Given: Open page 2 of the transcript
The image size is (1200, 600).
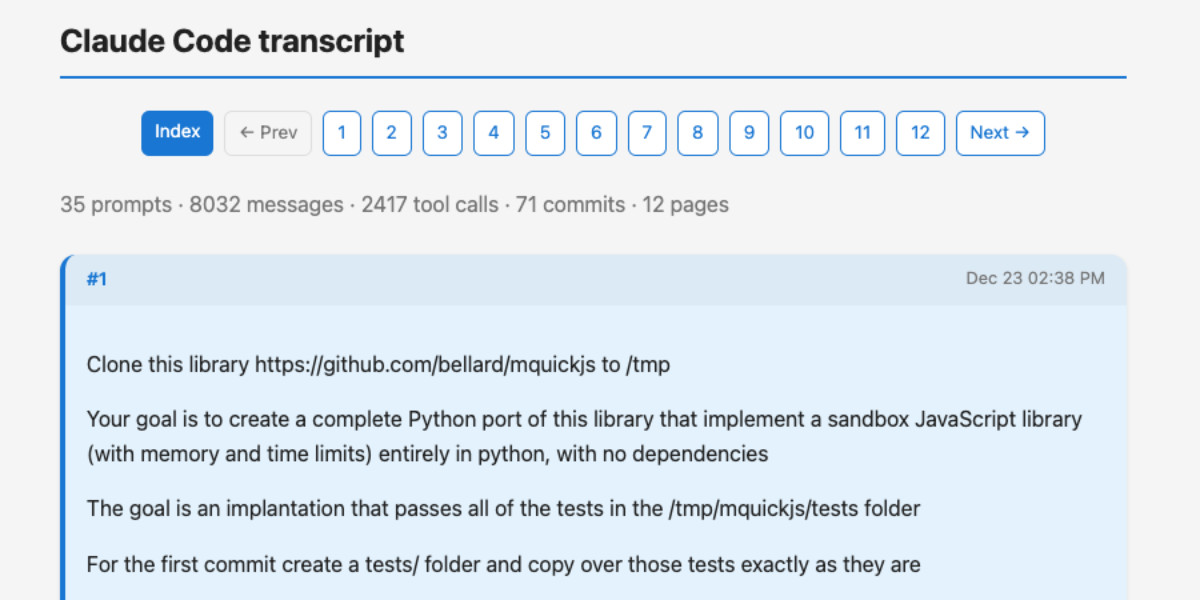Looking at the screenshot, I should click(392, 133).
